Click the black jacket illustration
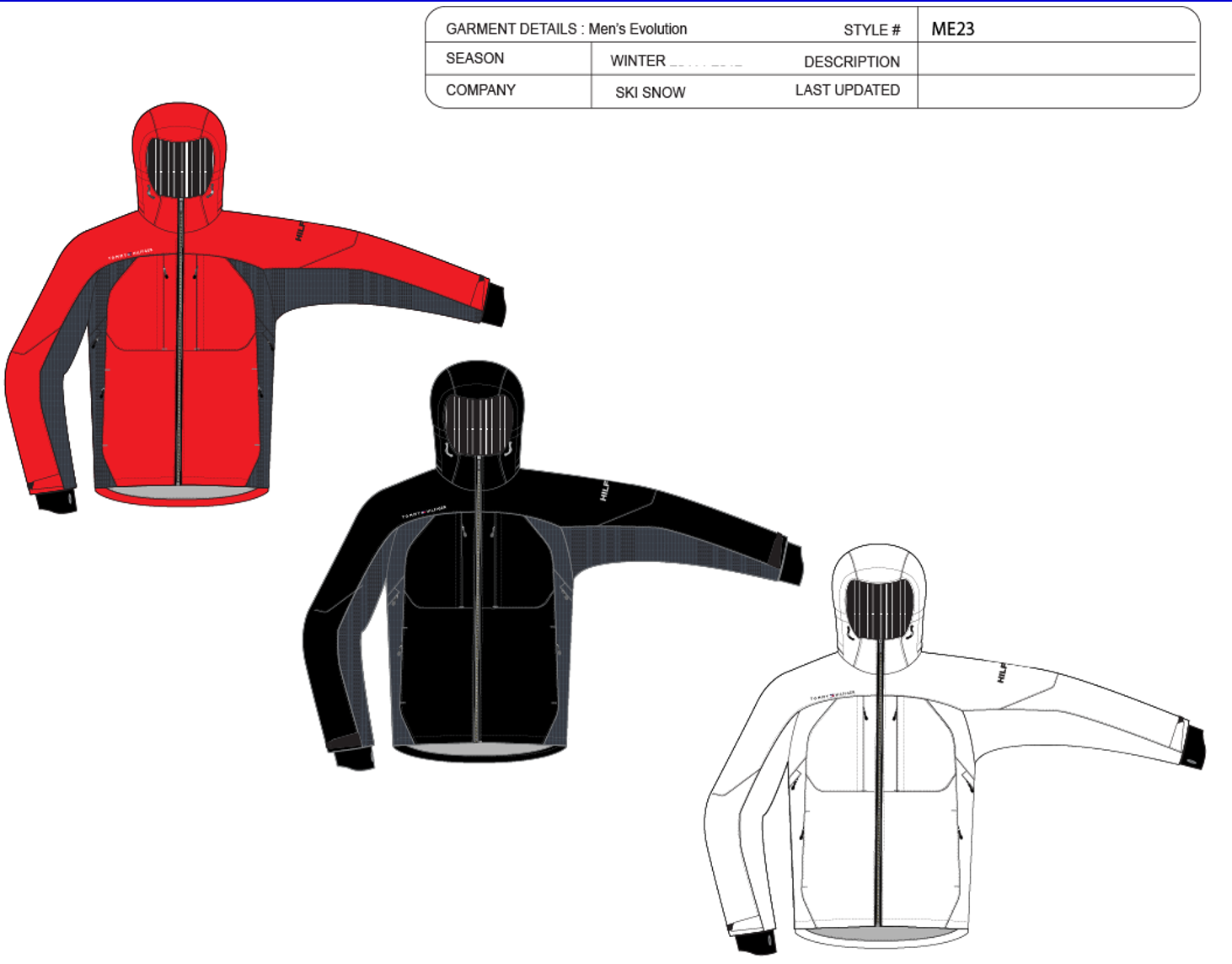1232x964 pixels. coord(552,565)
